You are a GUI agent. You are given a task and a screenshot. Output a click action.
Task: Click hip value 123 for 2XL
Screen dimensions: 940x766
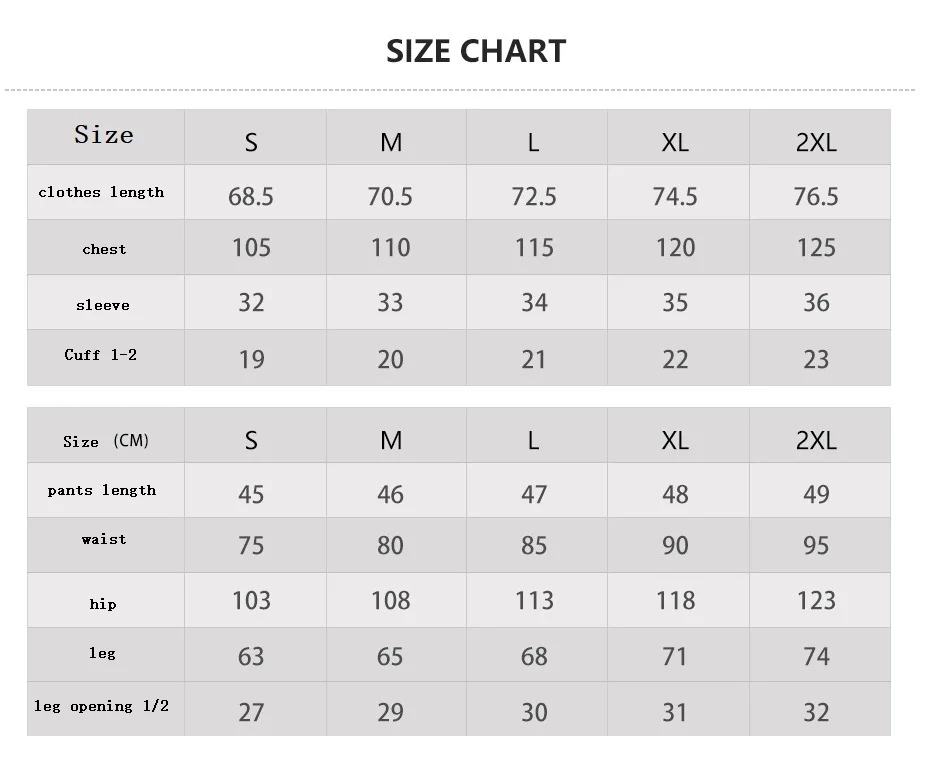pos(816,601)
